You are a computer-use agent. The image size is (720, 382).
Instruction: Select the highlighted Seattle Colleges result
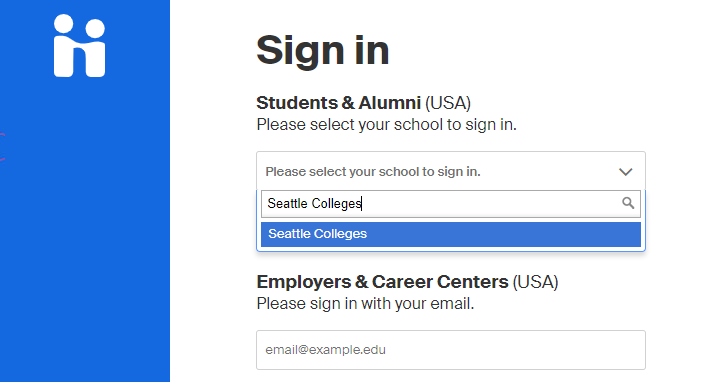451,234
